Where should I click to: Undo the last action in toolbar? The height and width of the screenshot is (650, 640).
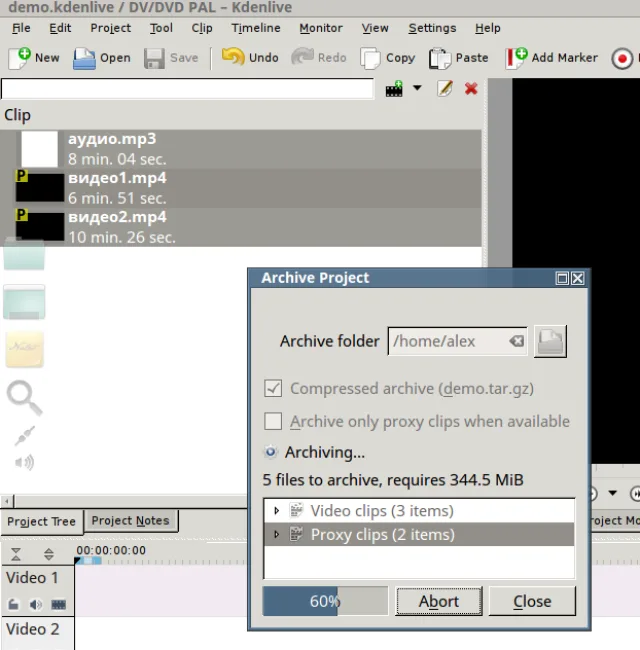[x=250, y=58]
